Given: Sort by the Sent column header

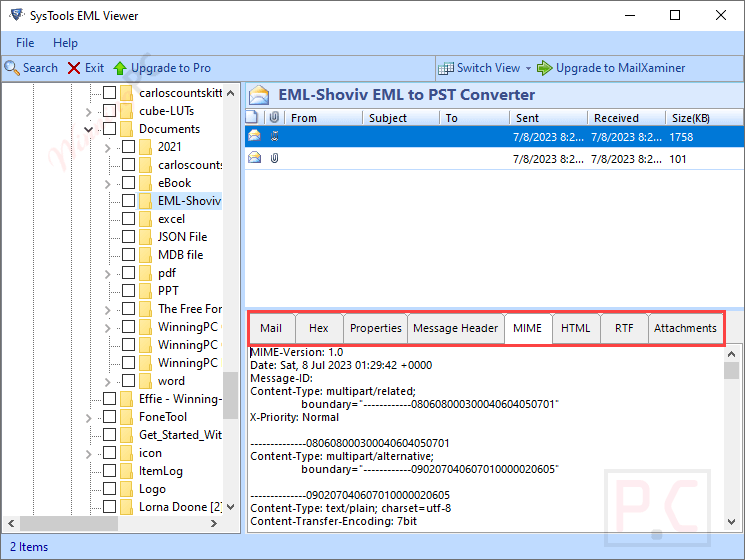Looking at the screenshot, I should coord(548,118).
